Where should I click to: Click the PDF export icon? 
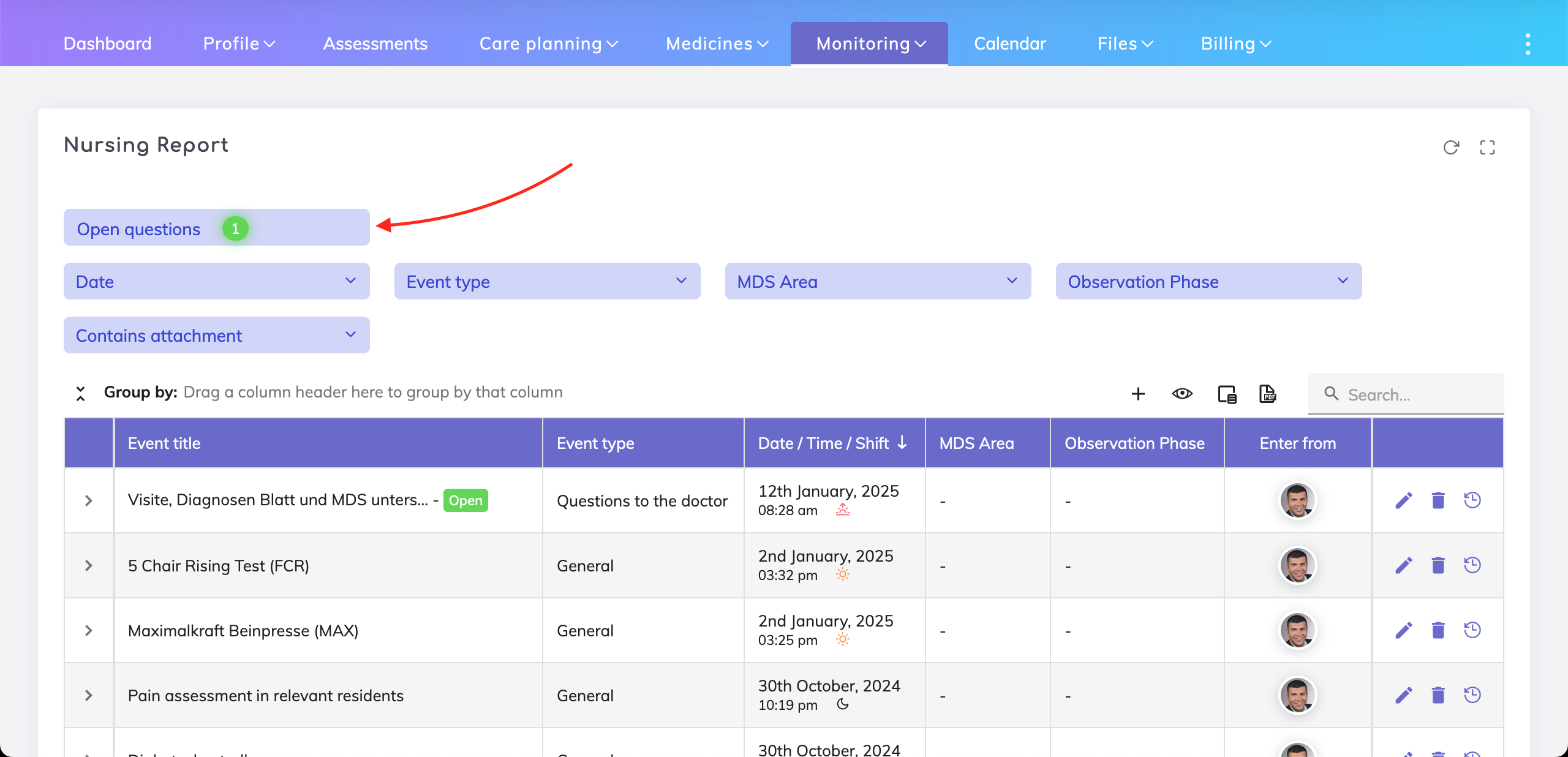(x=1267, y=394)
